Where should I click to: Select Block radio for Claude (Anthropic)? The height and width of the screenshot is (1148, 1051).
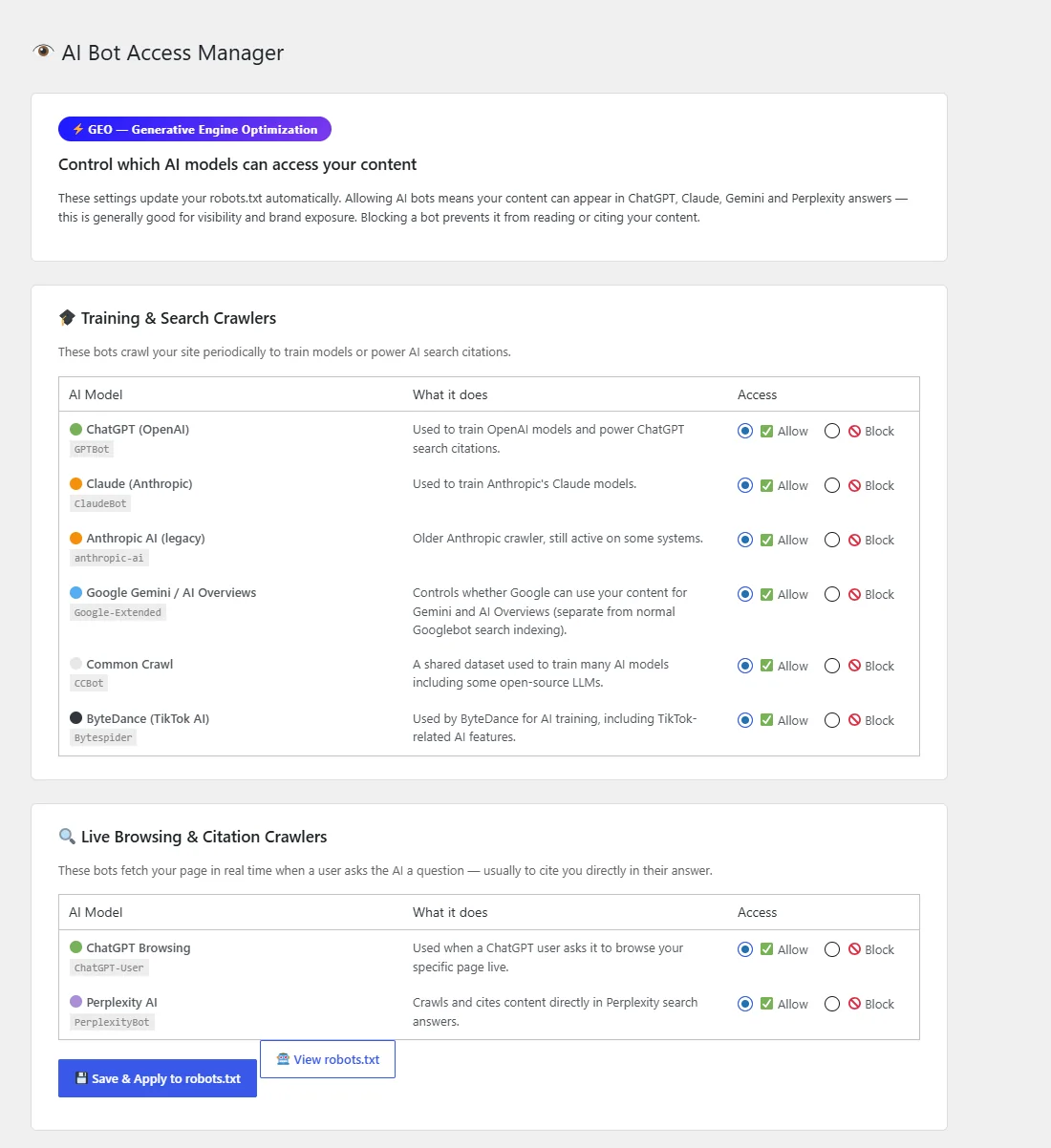832,485
